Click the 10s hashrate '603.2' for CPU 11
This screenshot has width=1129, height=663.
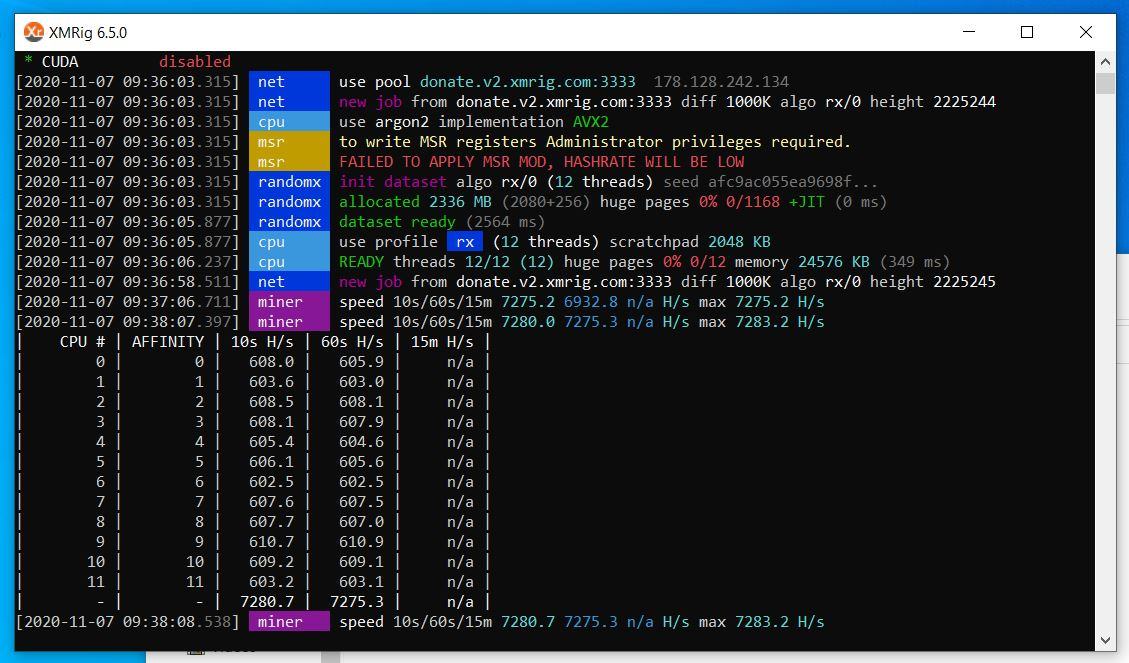(271, 581)
